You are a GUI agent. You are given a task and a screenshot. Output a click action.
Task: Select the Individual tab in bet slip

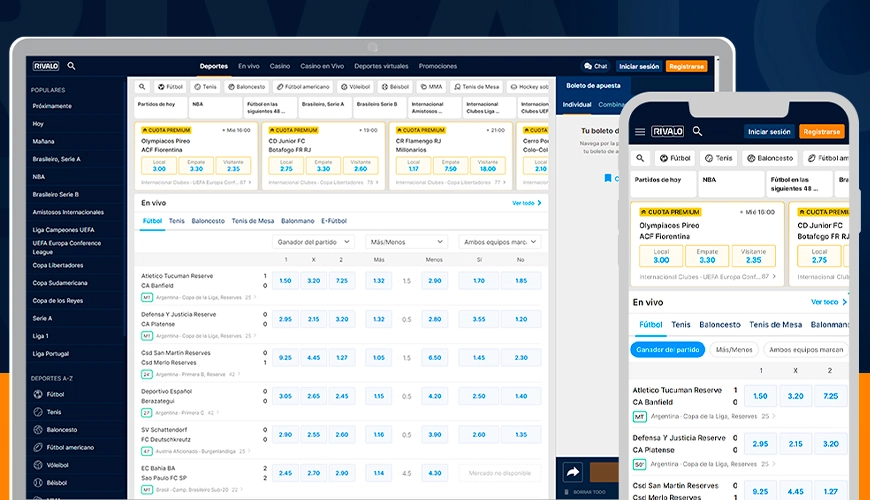(577, 104)
